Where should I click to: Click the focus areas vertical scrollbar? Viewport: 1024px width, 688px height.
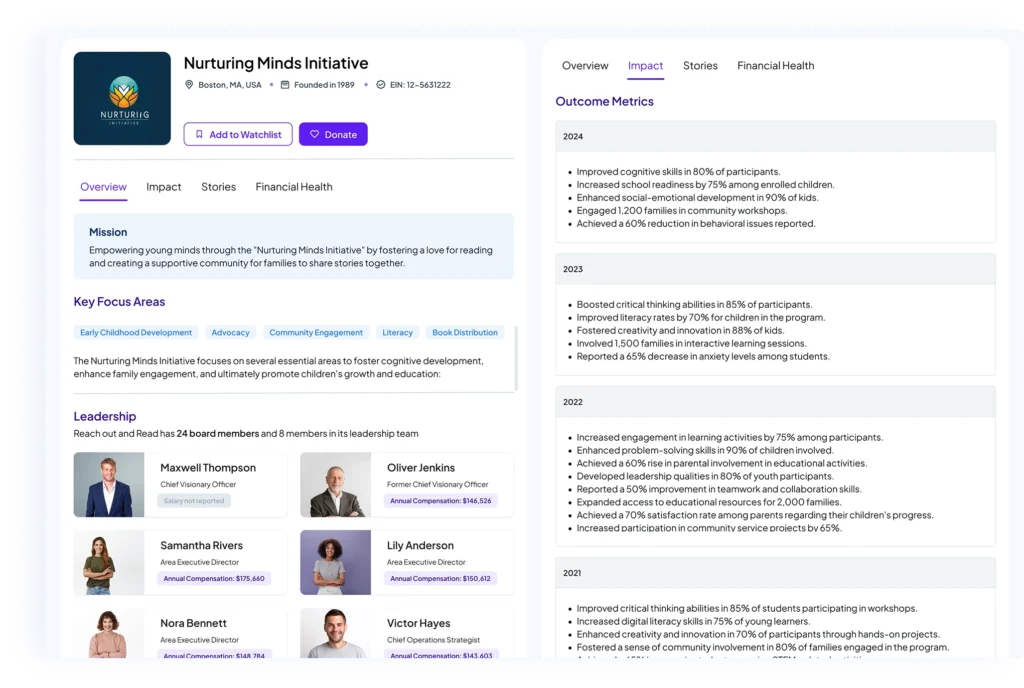point(516,358)
